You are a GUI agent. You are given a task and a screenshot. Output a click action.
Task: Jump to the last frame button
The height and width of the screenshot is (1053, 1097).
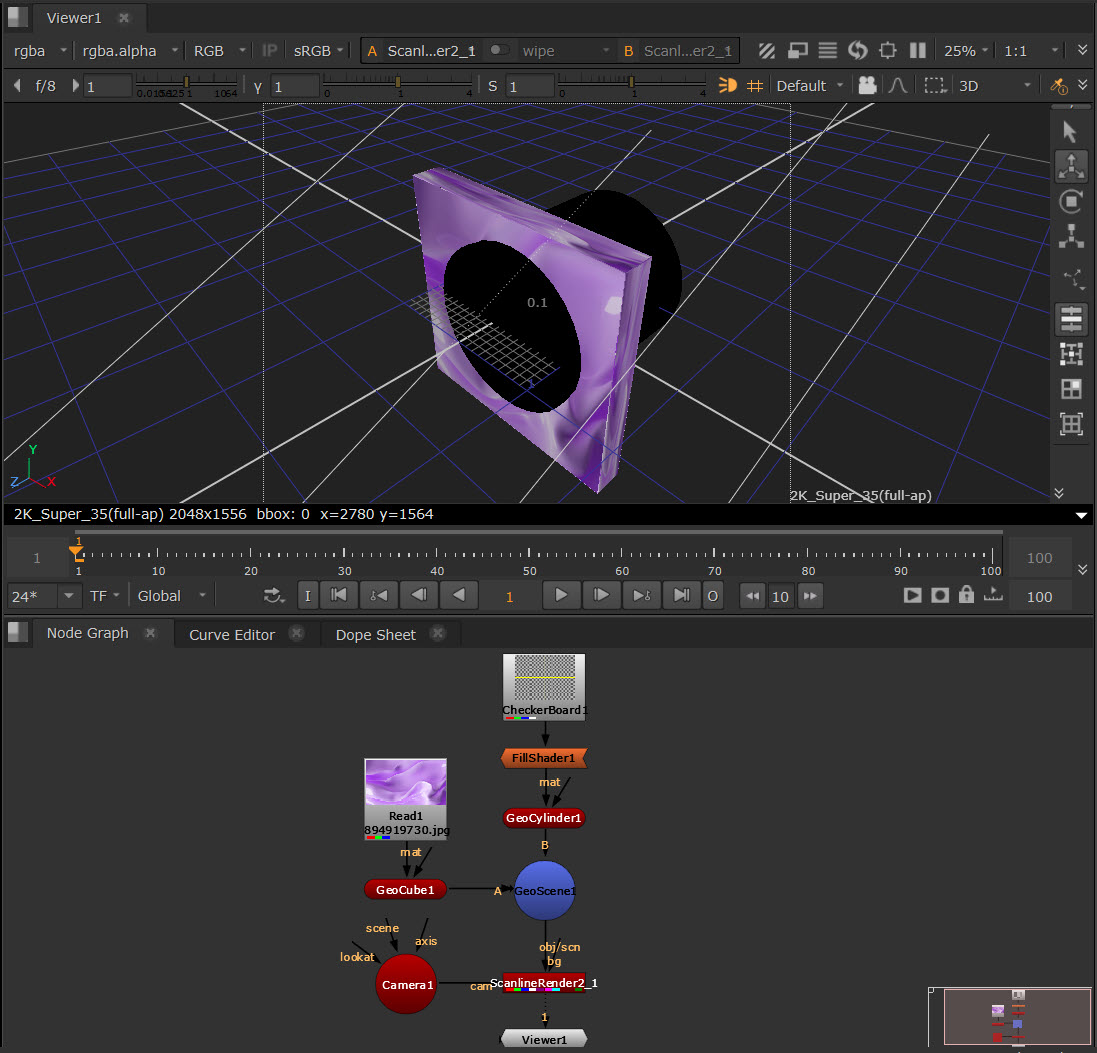pos(681,596)
